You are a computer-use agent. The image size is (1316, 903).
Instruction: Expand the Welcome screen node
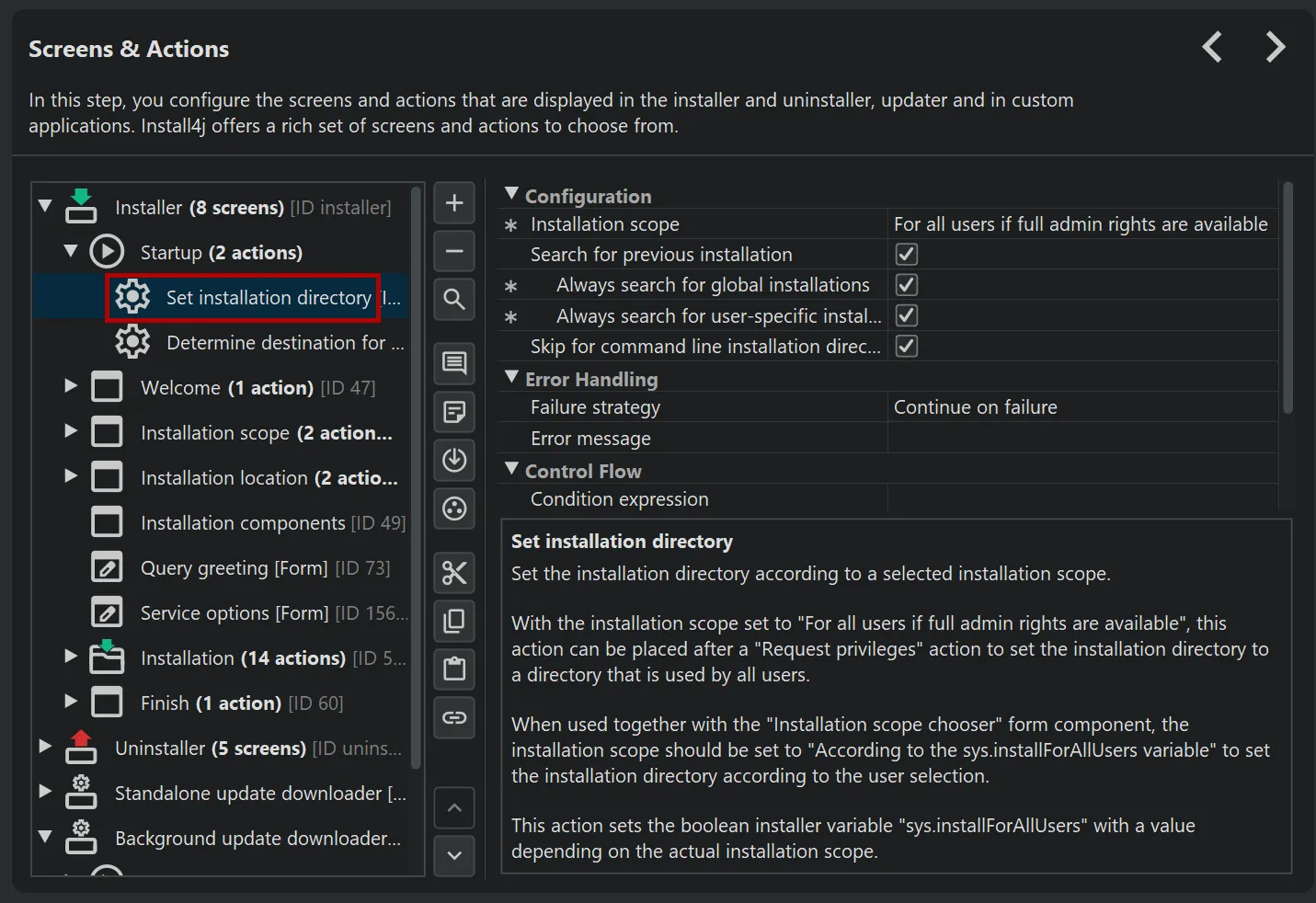point(71,386)
